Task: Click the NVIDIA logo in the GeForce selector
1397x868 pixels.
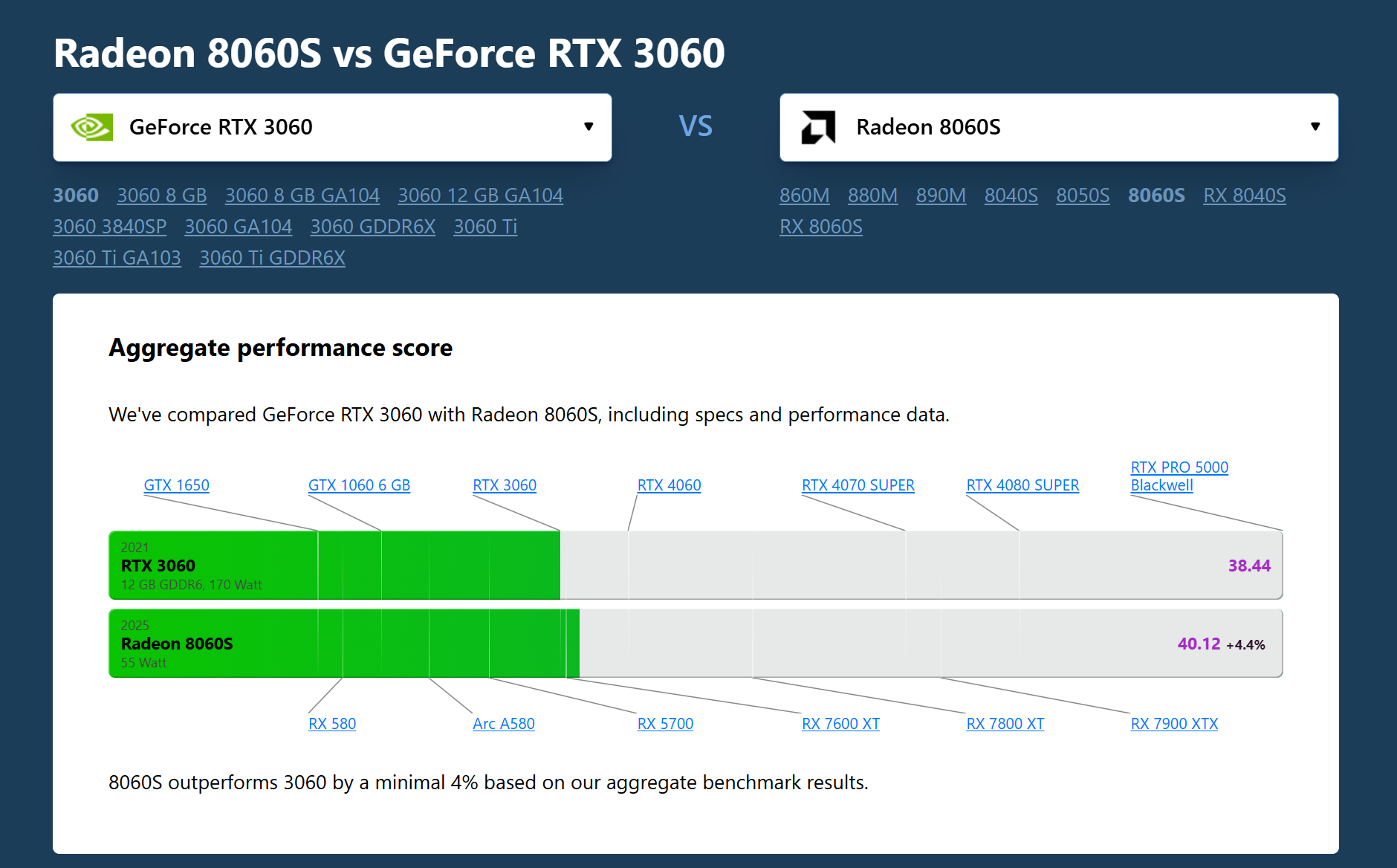Action: coord(91,127)
